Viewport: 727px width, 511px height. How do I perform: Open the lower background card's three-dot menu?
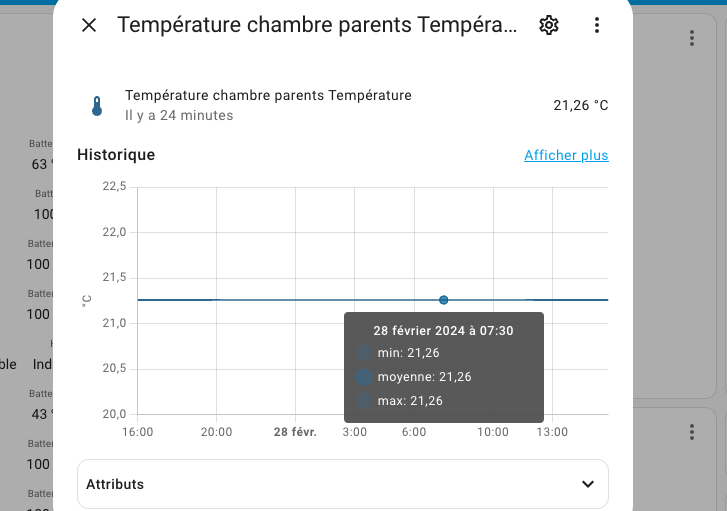(692, 432)
